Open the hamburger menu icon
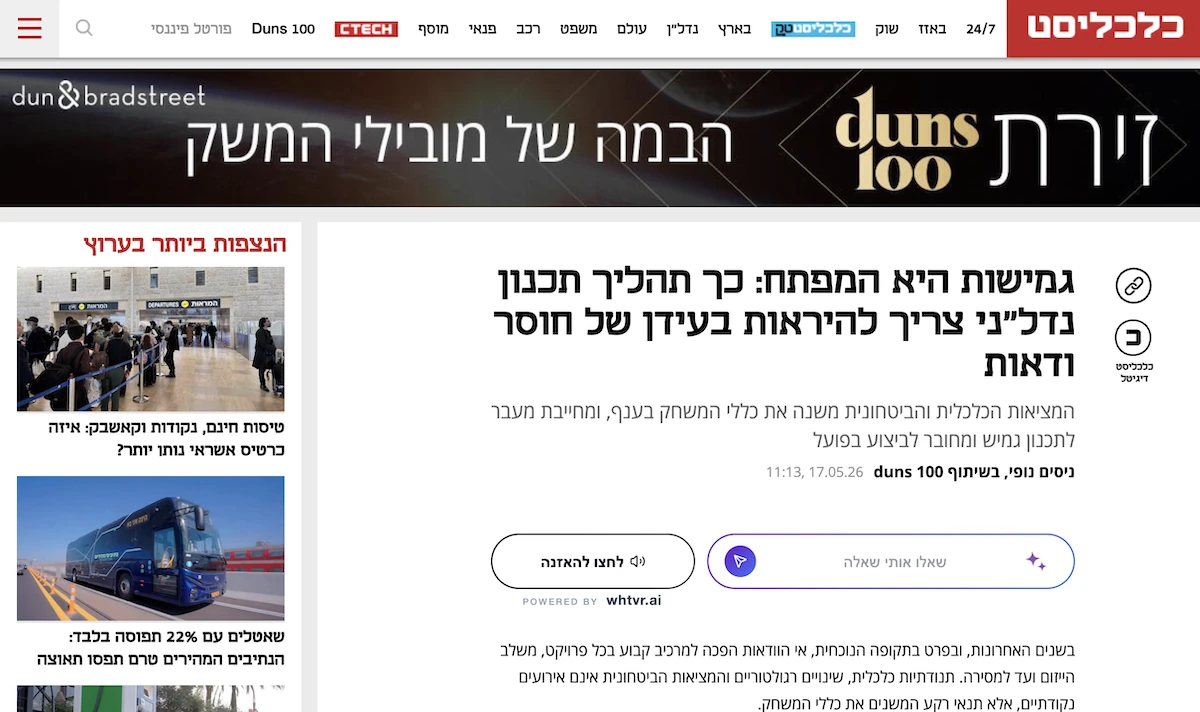1200x712 pixels. point(30,28)
